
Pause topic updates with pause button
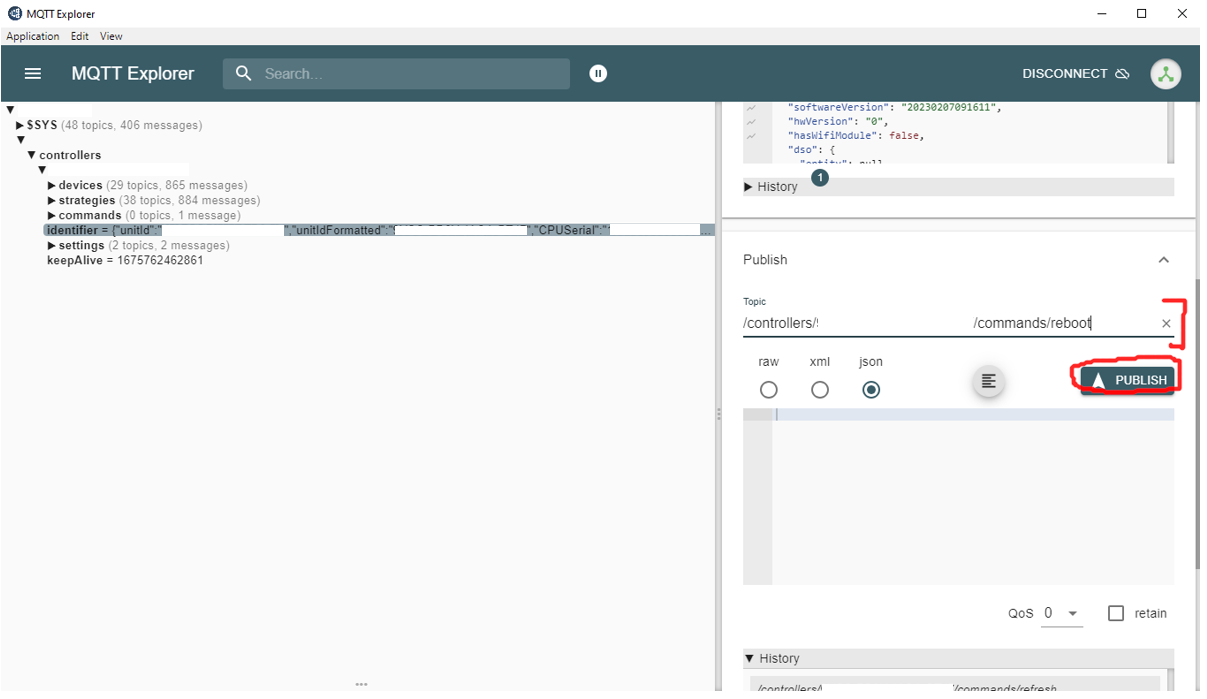point(598,73)
